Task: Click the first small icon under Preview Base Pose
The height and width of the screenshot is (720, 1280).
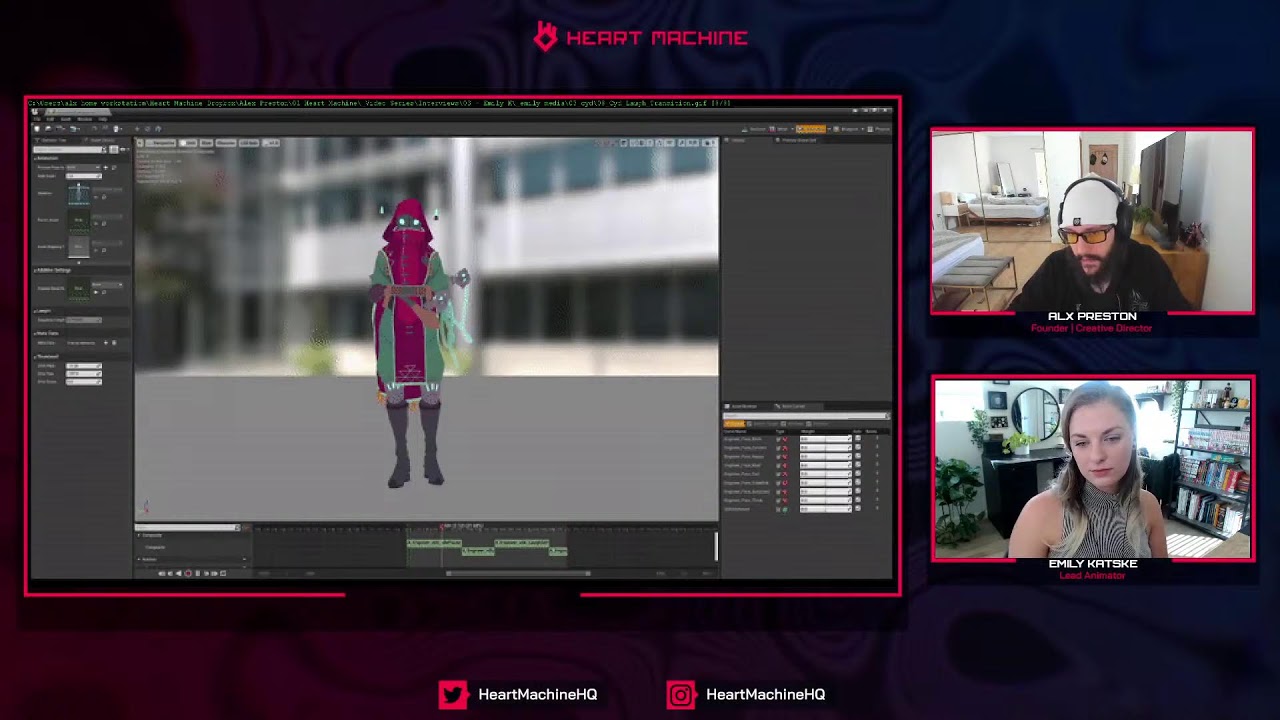Action: coord(96,292)
